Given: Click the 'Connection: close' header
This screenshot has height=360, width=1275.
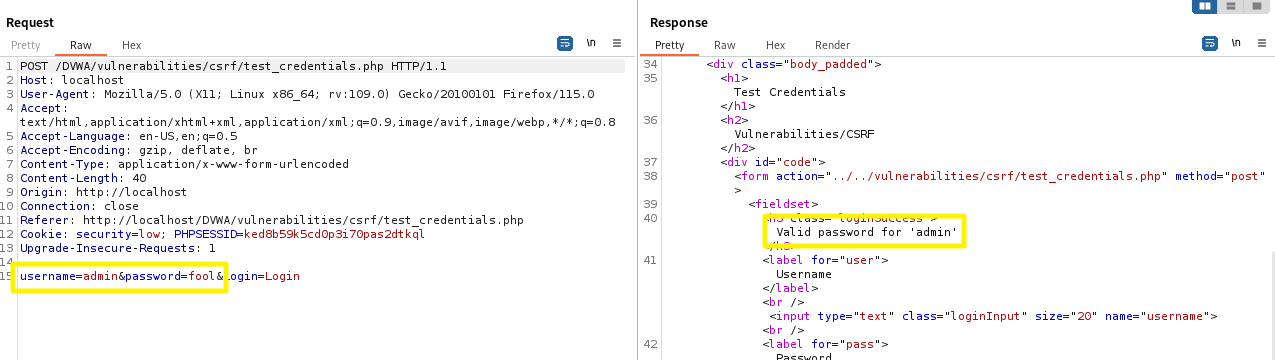Looking at the screenshot, I should 80,206.
